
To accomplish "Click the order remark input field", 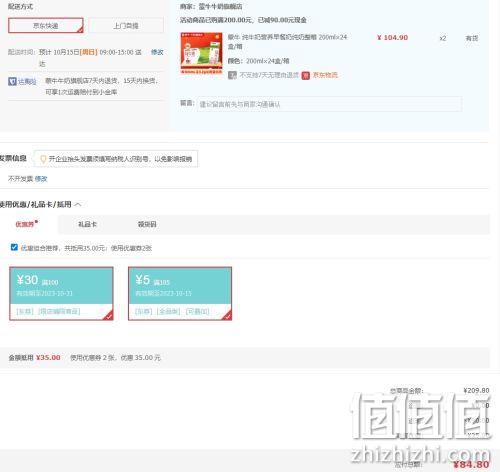I will (x=329, y=104).
